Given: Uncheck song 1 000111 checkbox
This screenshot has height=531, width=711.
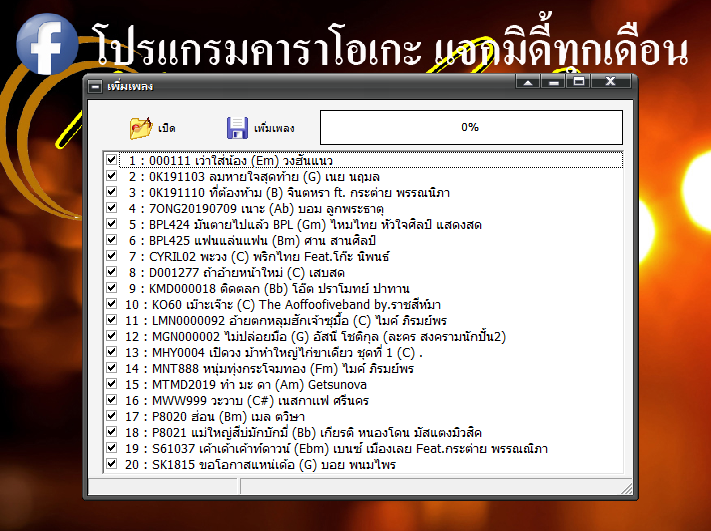Looking at the screenshot, I should pyautogui.click(x=111, y=160).
